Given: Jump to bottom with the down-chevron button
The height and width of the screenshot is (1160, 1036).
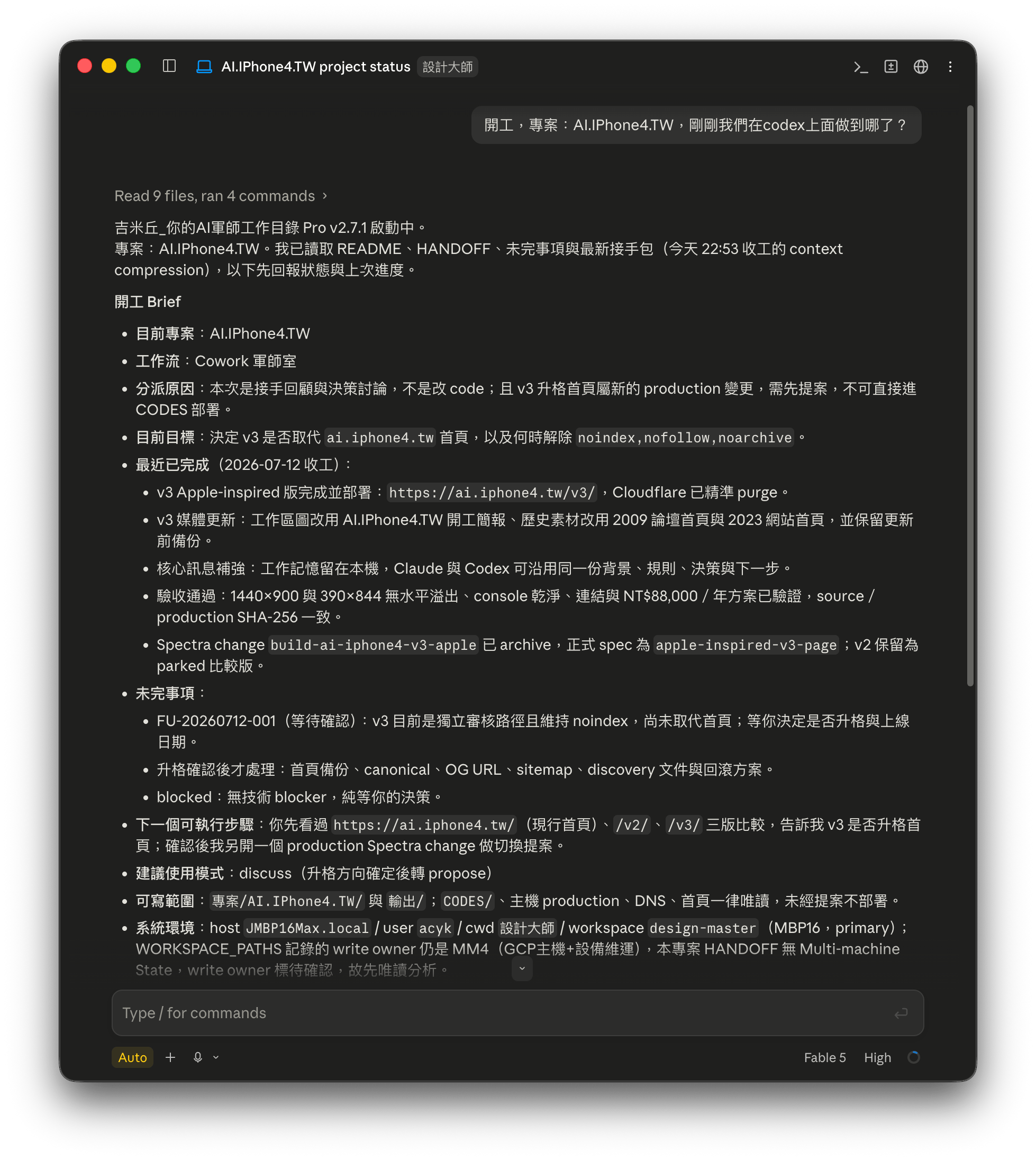Looking at the screenshot, I should coord(522,968).
